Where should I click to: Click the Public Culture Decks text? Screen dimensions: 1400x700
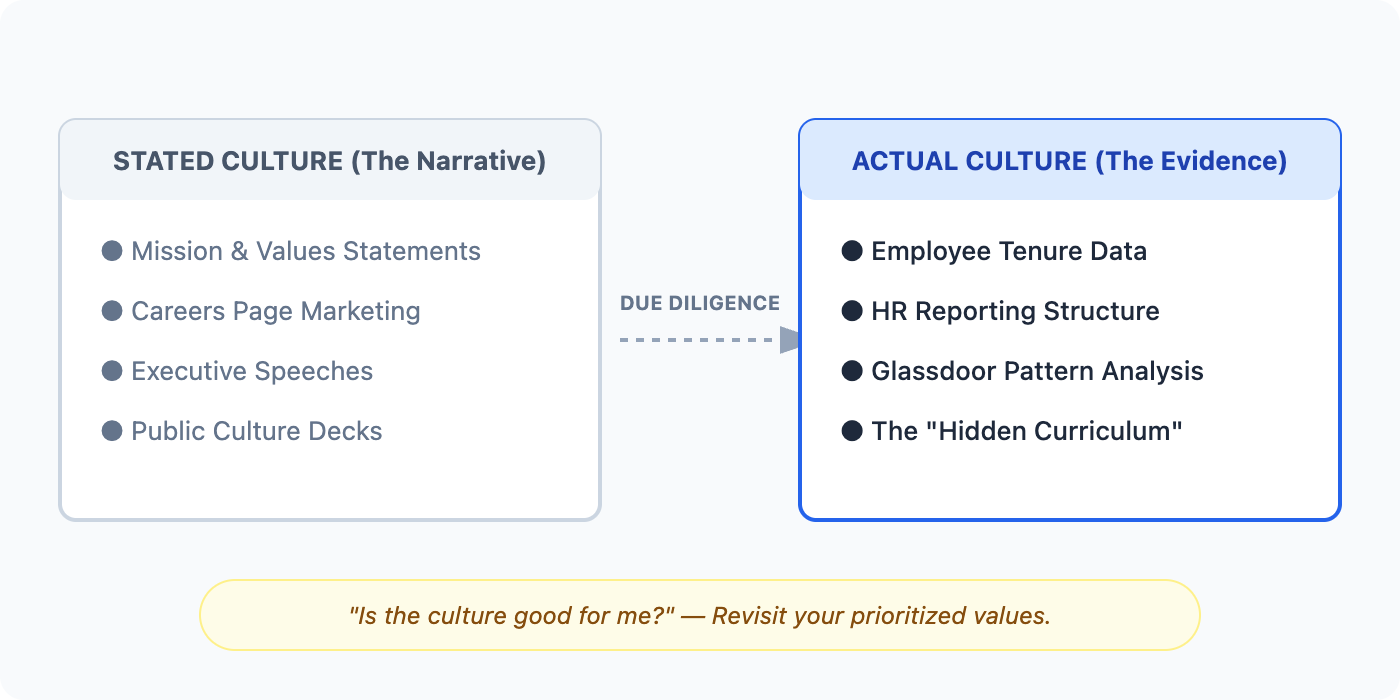click(256, 431)
